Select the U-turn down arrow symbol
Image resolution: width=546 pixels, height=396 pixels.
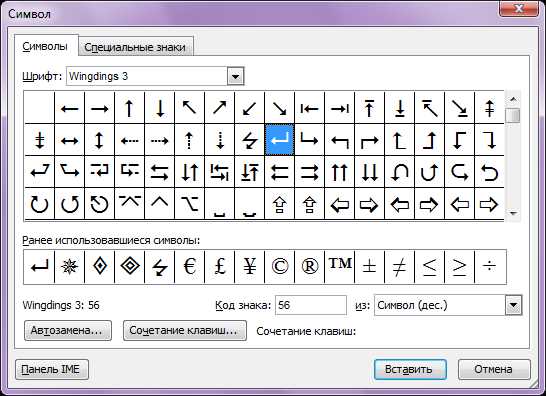(399, 172)
